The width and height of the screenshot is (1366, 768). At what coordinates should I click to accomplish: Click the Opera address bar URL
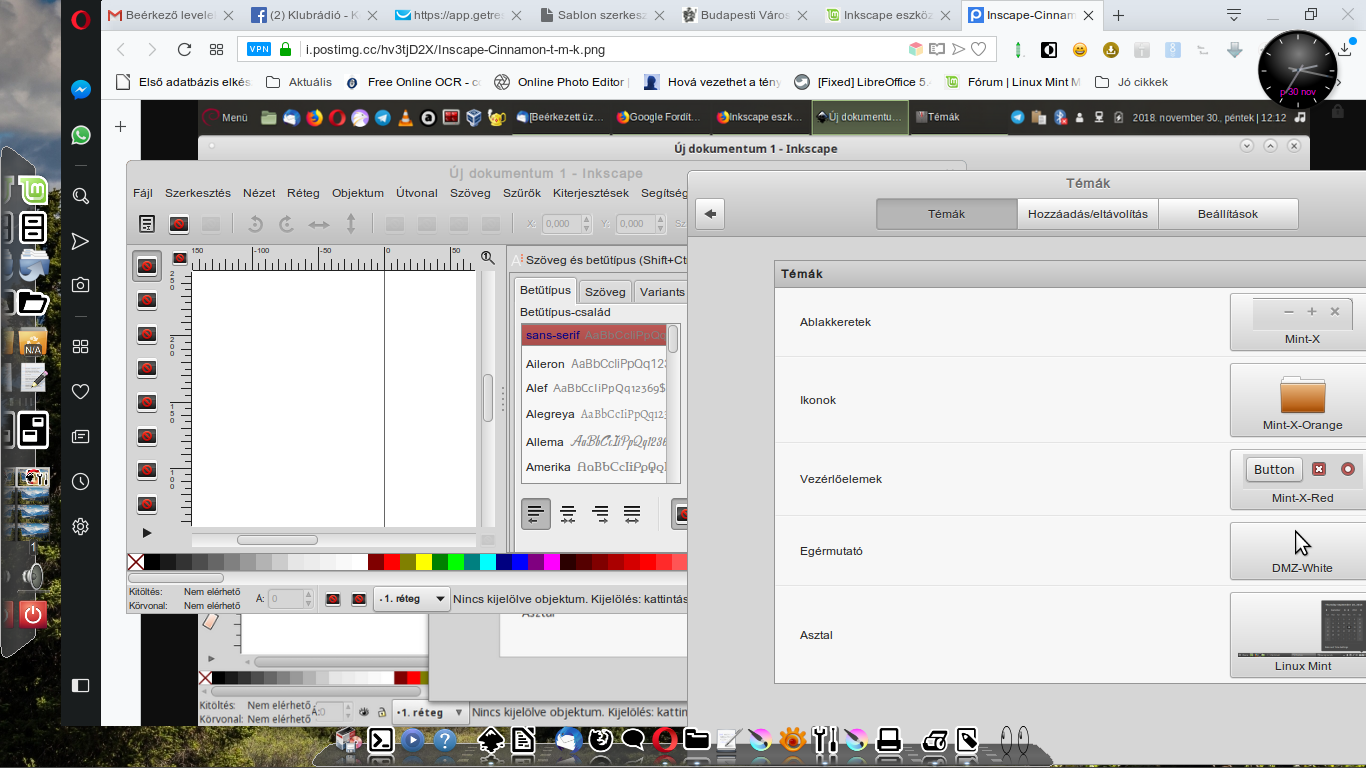click(455, 49)
